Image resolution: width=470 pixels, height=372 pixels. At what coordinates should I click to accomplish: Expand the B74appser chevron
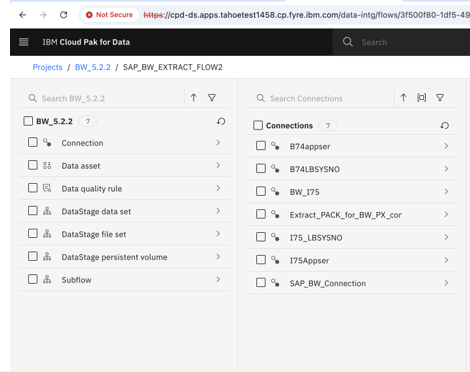(x=446, y=146)
